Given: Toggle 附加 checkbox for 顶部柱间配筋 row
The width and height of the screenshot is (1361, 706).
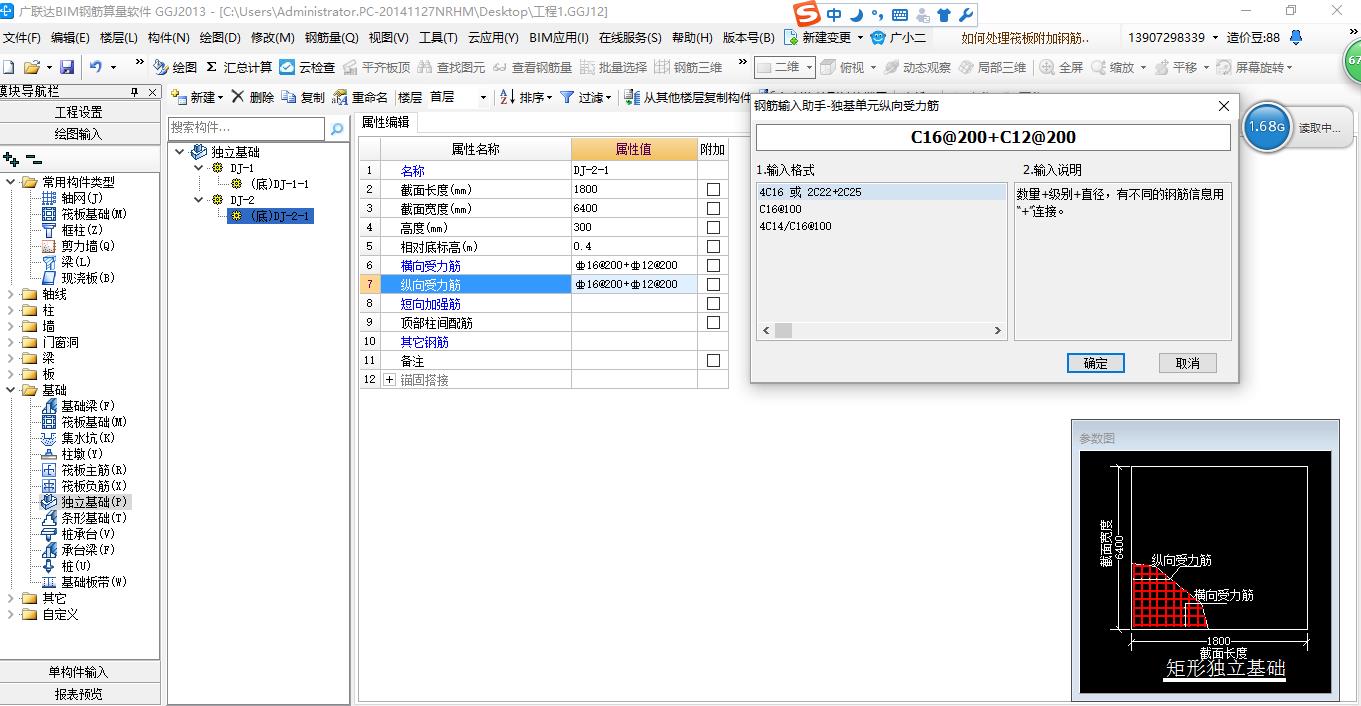Looking at the screenshot, I should [x=713, y=322].
